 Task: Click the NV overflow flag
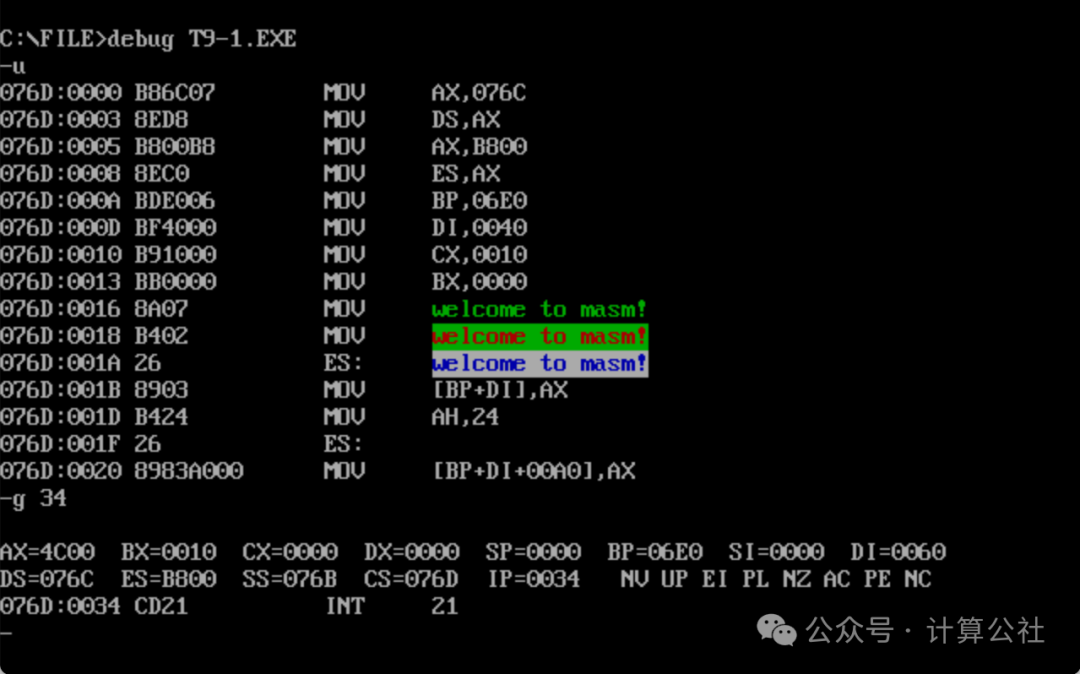coord(634,579)
